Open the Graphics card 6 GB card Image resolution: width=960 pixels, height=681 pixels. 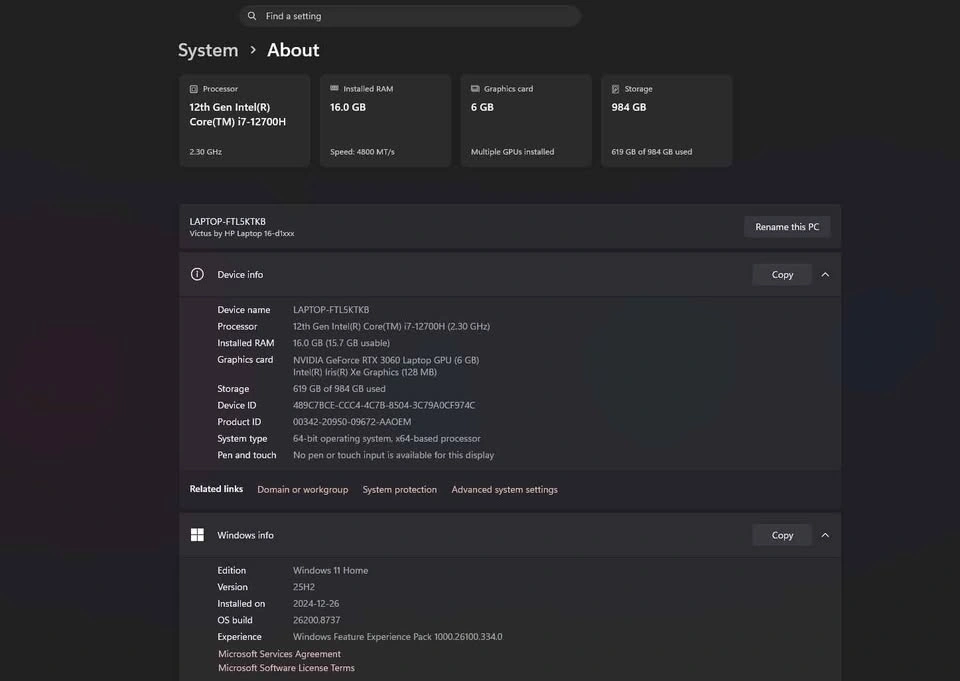[x=527, y=121]
